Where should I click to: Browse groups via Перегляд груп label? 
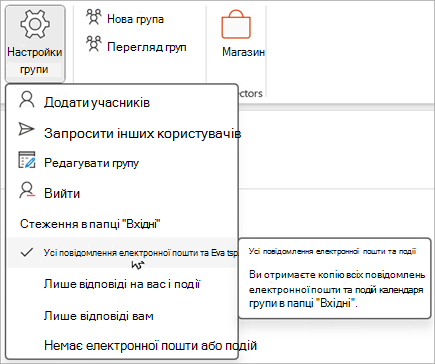[147, 47]
